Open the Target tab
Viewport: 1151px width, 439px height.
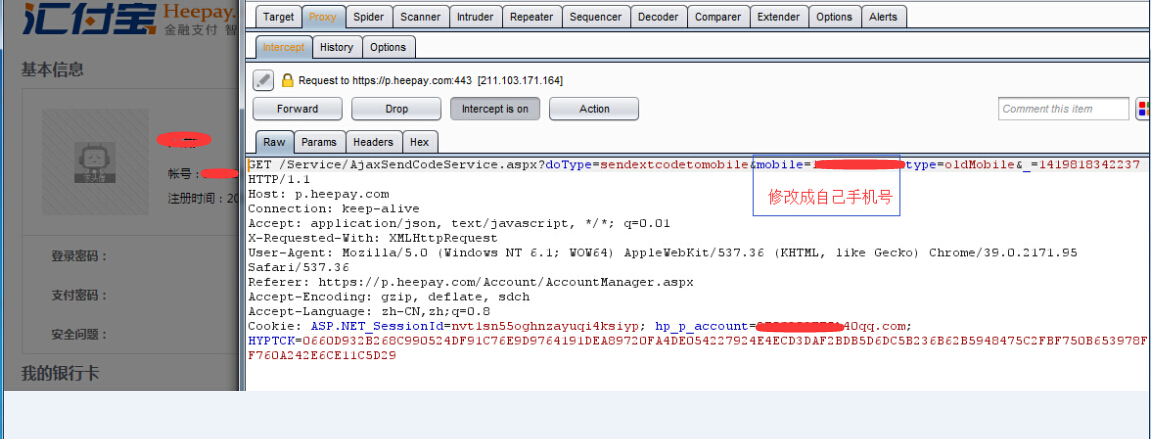[278, 17]
